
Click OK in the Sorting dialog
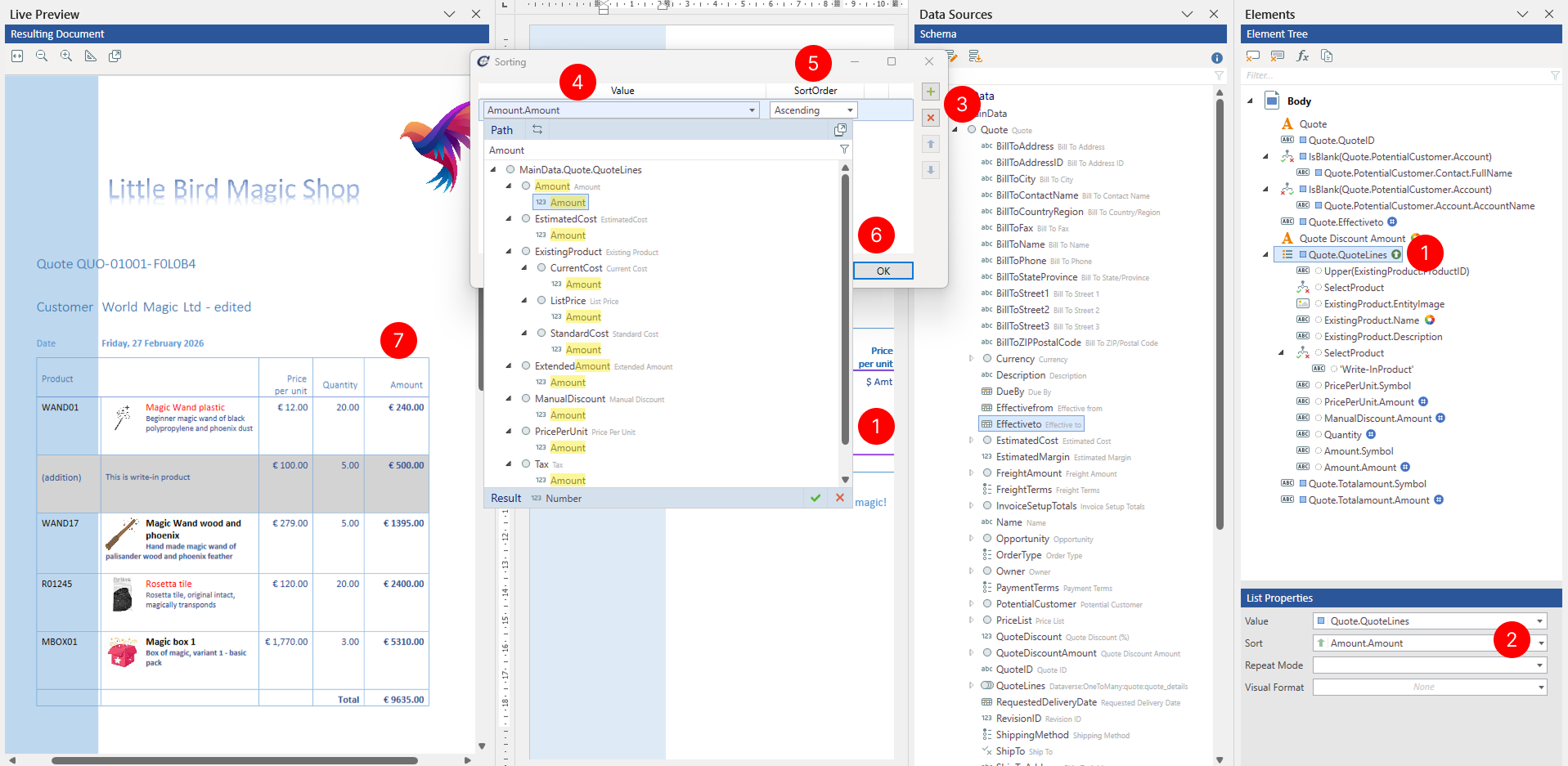[x=883, y=271]
